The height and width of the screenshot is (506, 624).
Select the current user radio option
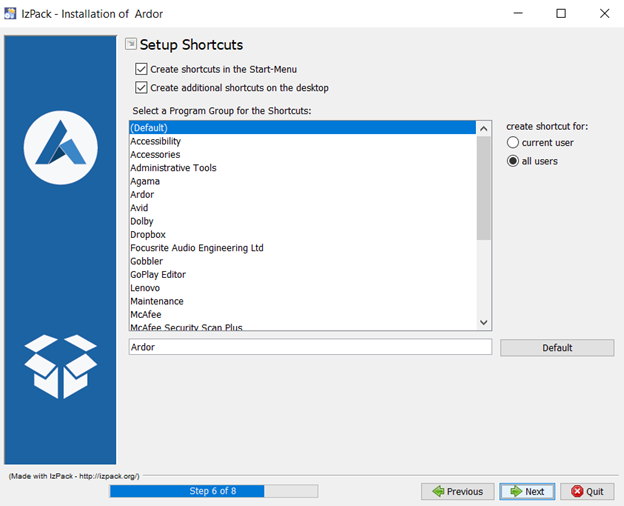click(513, 143)
